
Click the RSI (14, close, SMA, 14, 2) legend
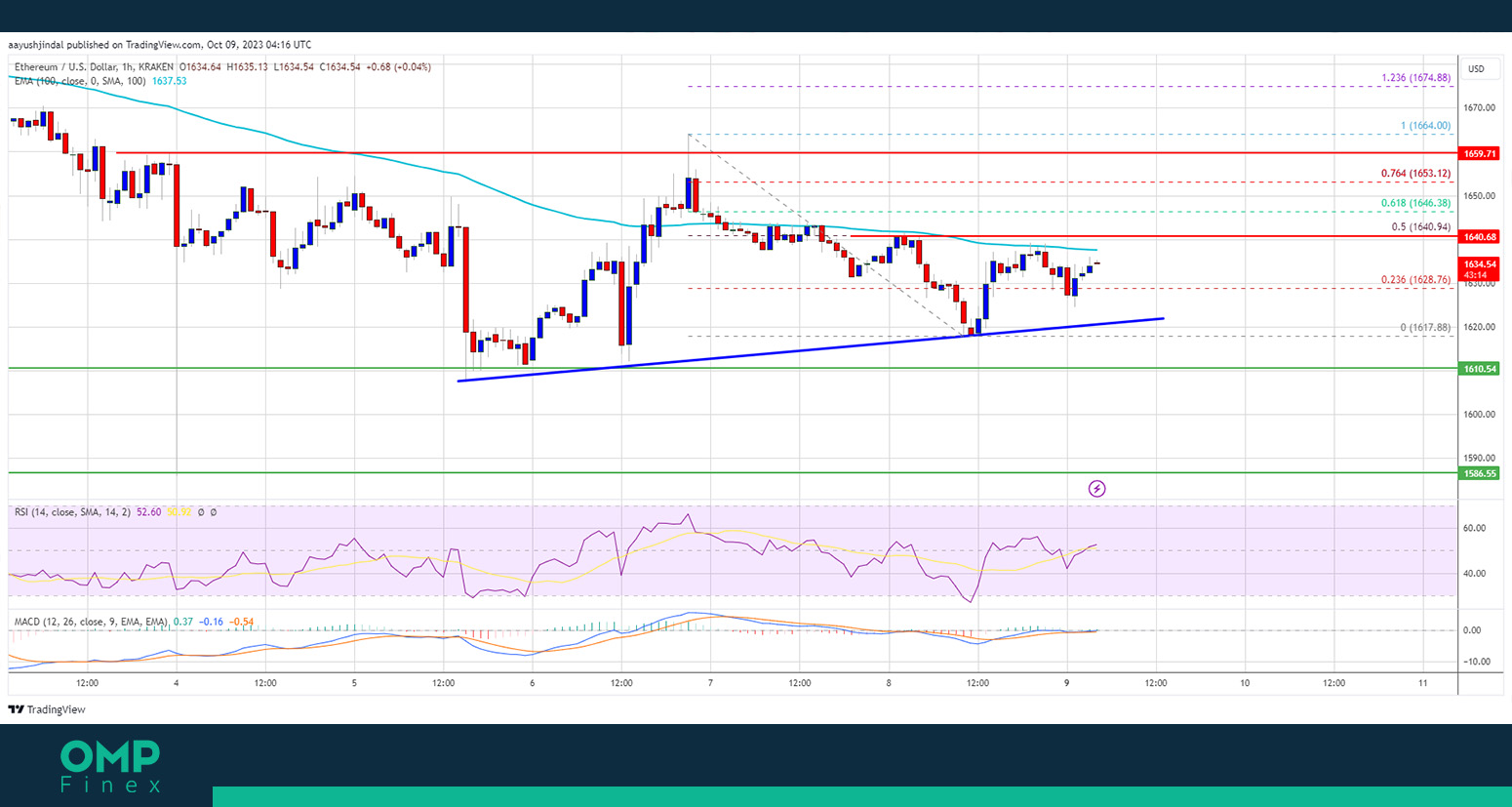click(74, 511)
